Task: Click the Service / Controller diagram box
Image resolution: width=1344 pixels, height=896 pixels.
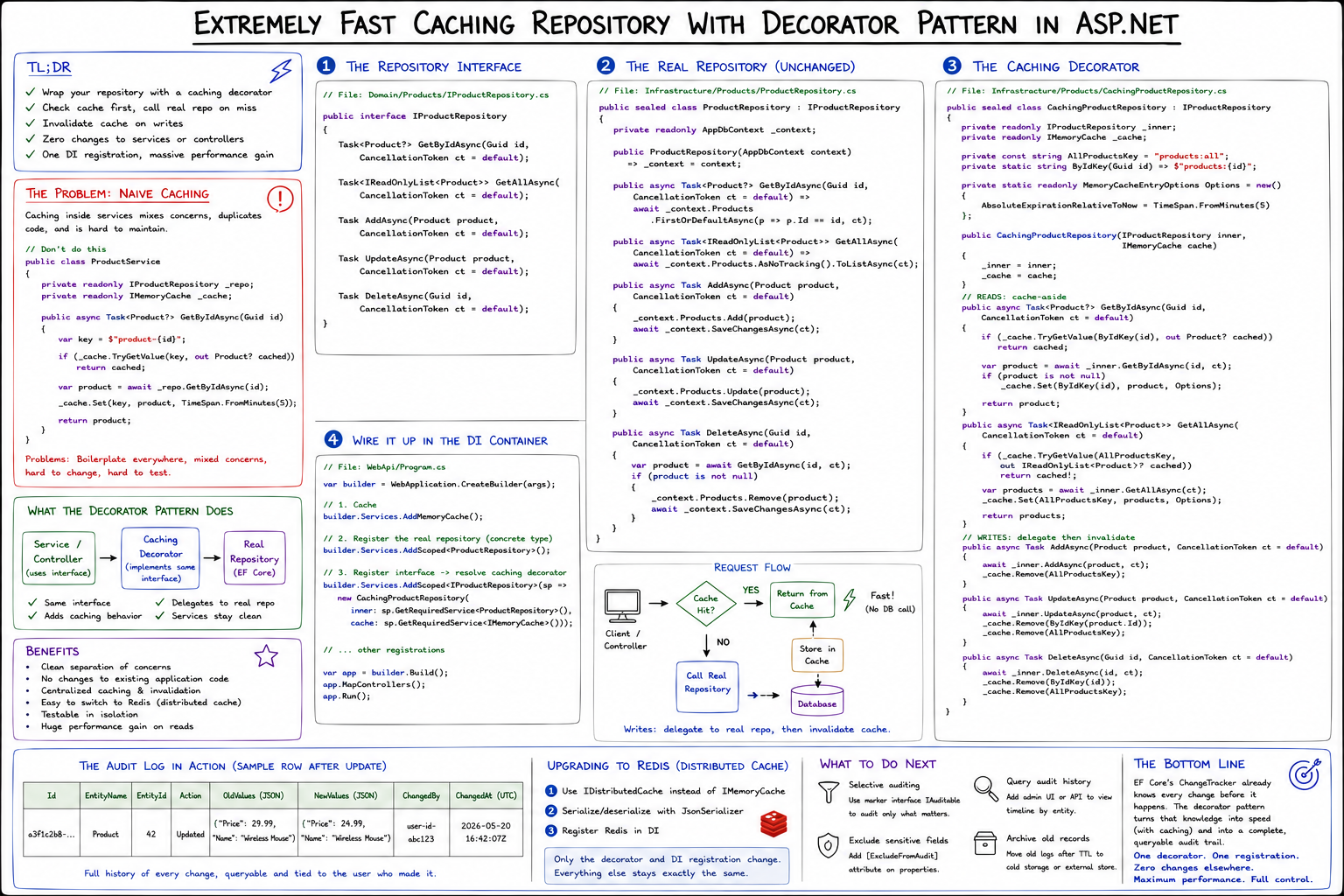Action: [59, 557]
